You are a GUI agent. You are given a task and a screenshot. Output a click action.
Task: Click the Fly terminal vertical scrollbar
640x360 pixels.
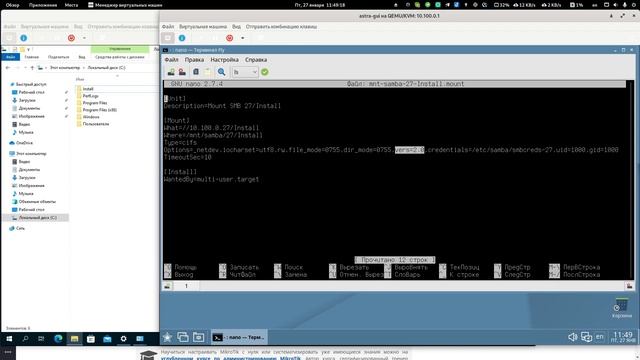630,180
